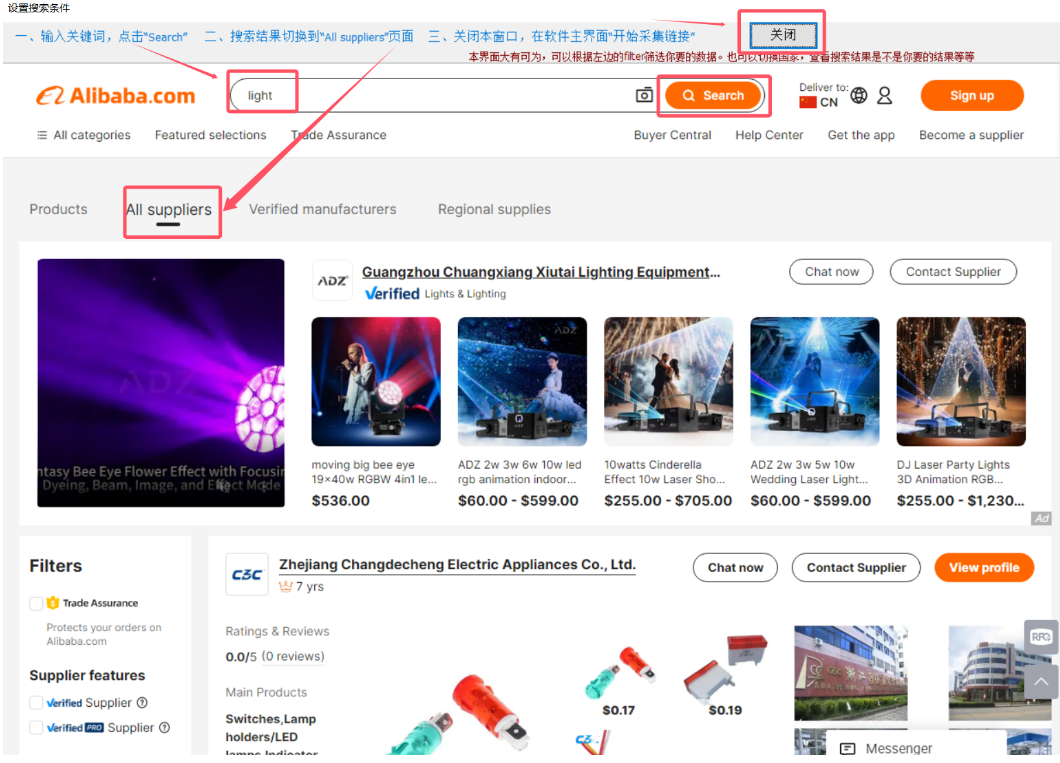Click the $0.19 red switch product image
This screenshot has width=1060, height=763.
[725, 669]
